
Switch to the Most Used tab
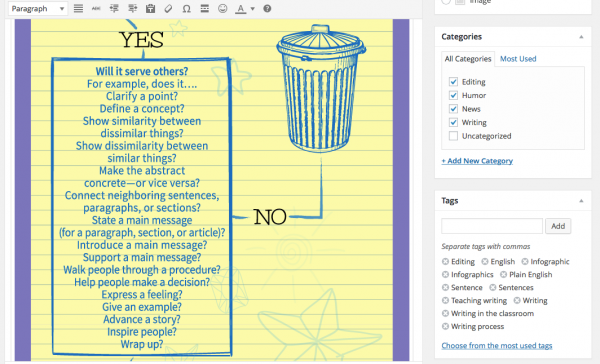[518, 59]
